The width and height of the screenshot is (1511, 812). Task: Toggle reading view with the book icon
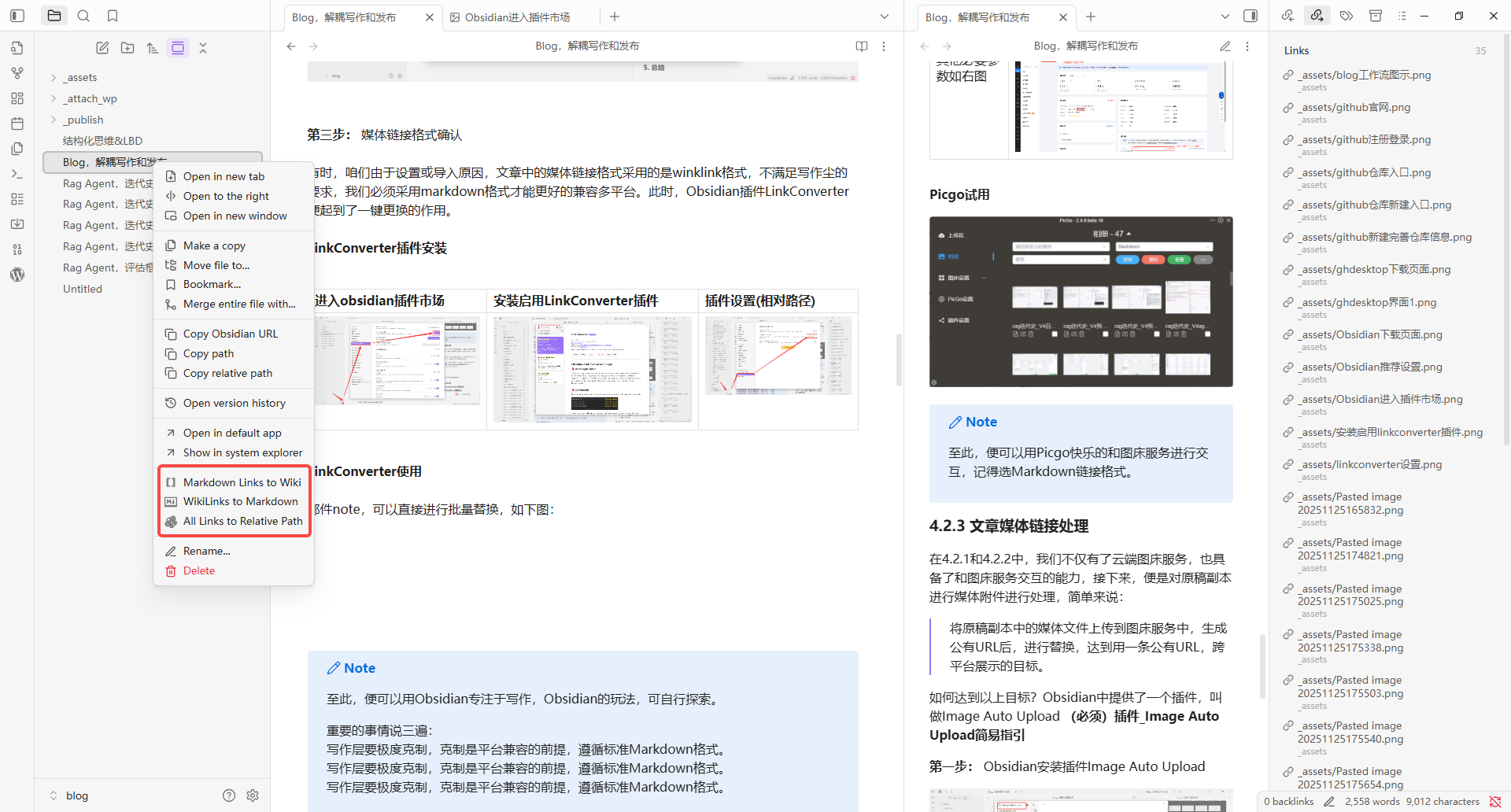pos(862,46)
